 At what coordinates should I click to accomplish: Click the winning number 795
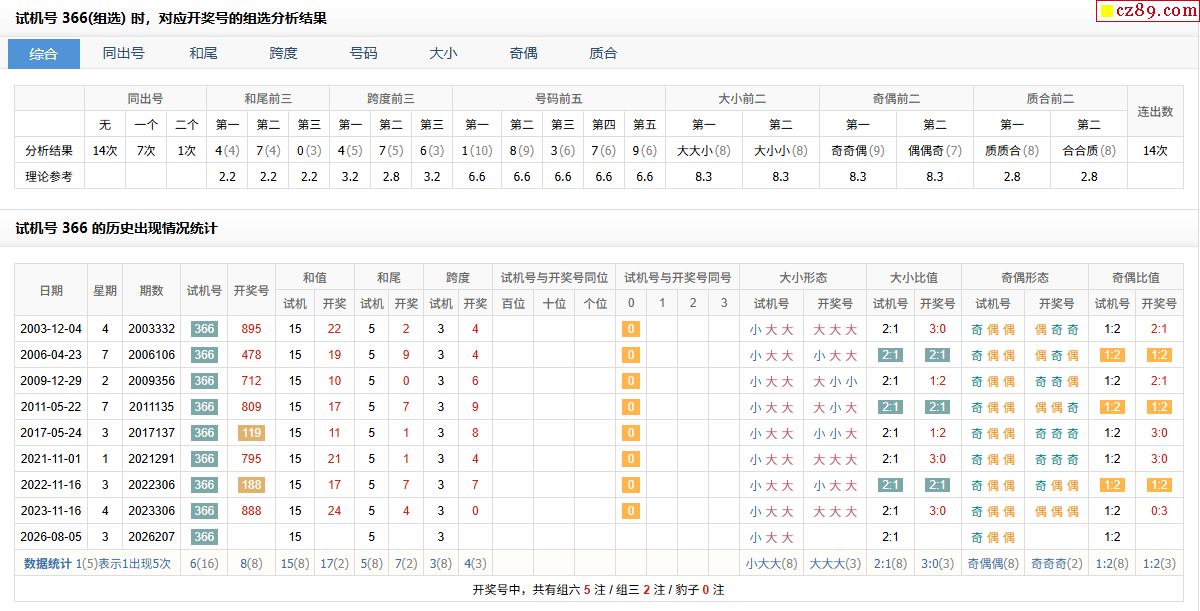tap(251, 459)
